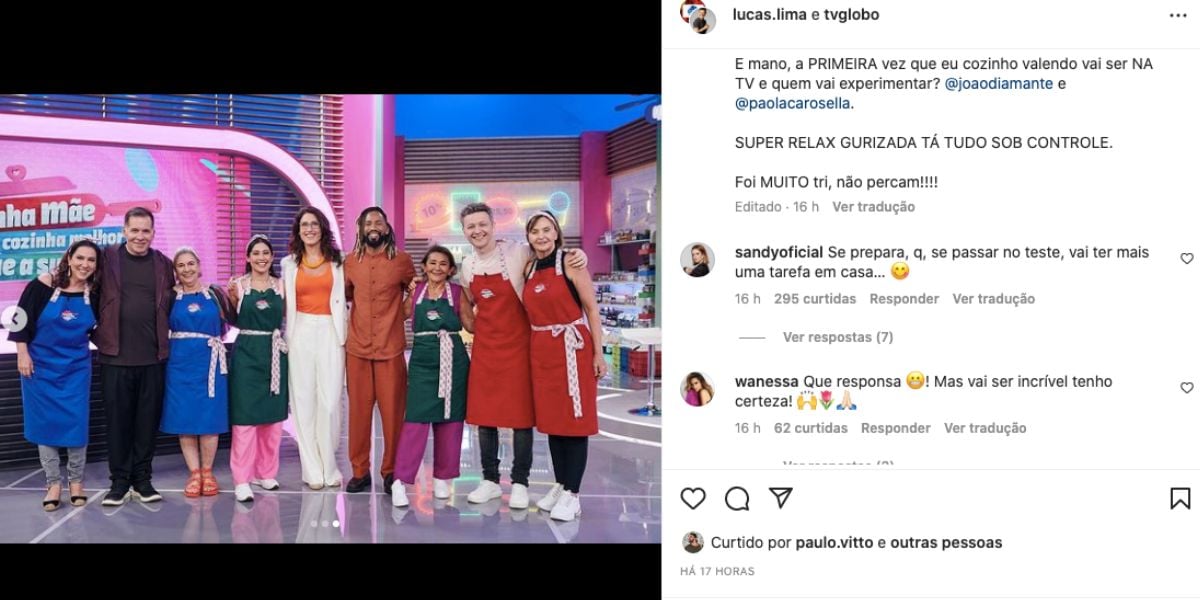Viewport: 1200px width, 600px height.
Task: Like wanessa's comment heart
Action: (x=1187, y=387)
